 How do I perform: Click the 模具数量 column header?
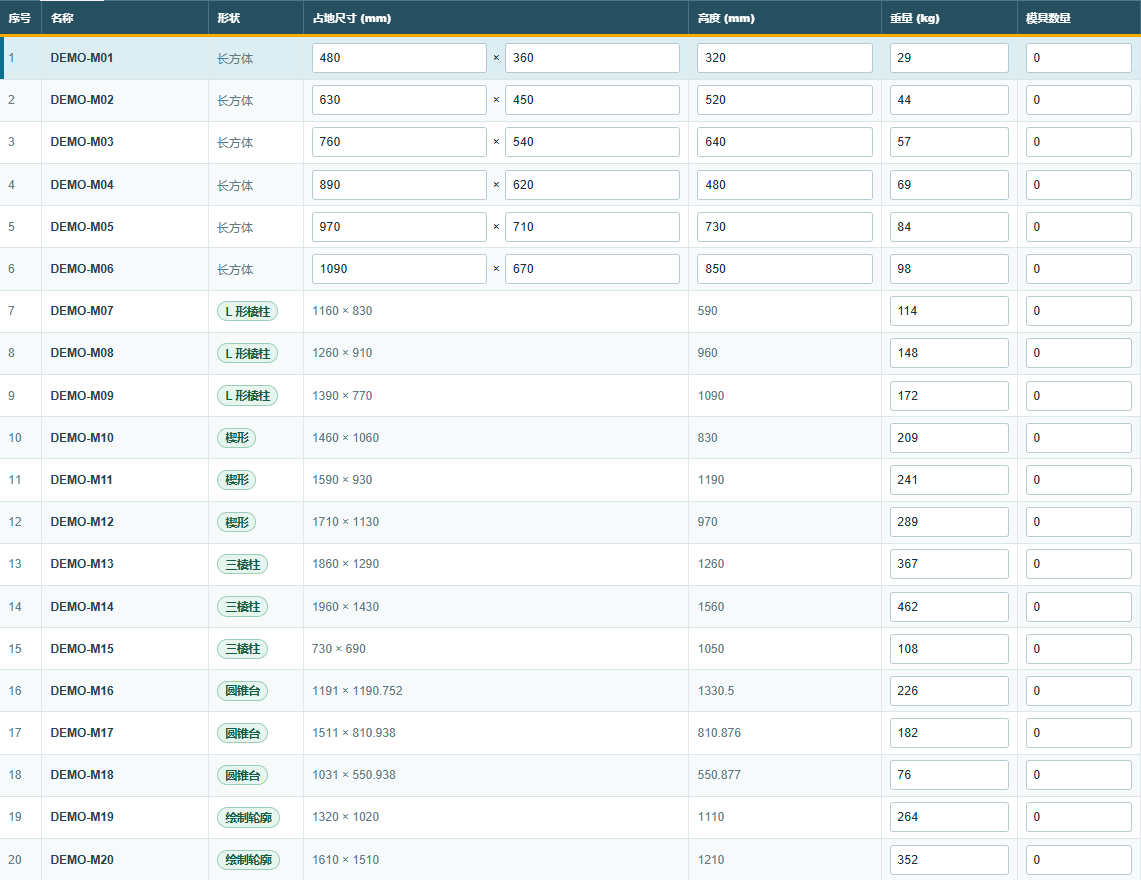point(1049,18)
